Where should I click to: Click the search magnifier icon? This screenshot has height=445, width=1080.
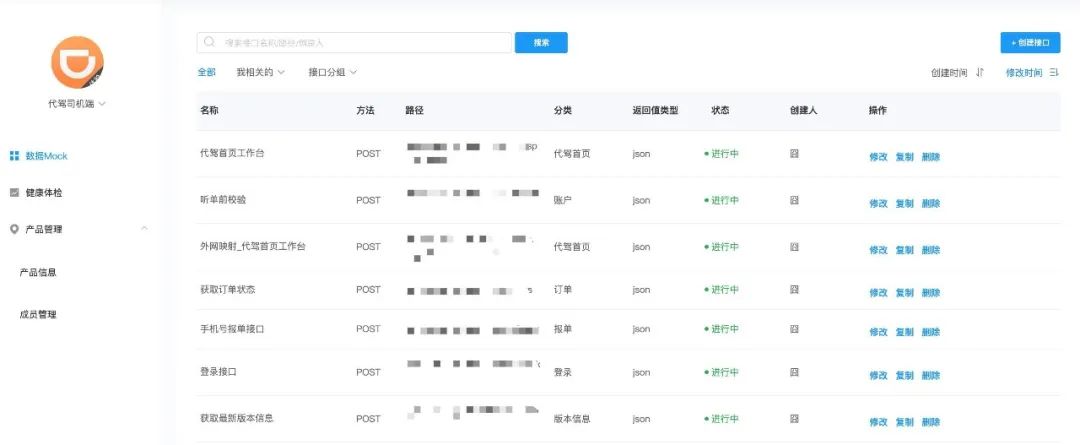209,42
